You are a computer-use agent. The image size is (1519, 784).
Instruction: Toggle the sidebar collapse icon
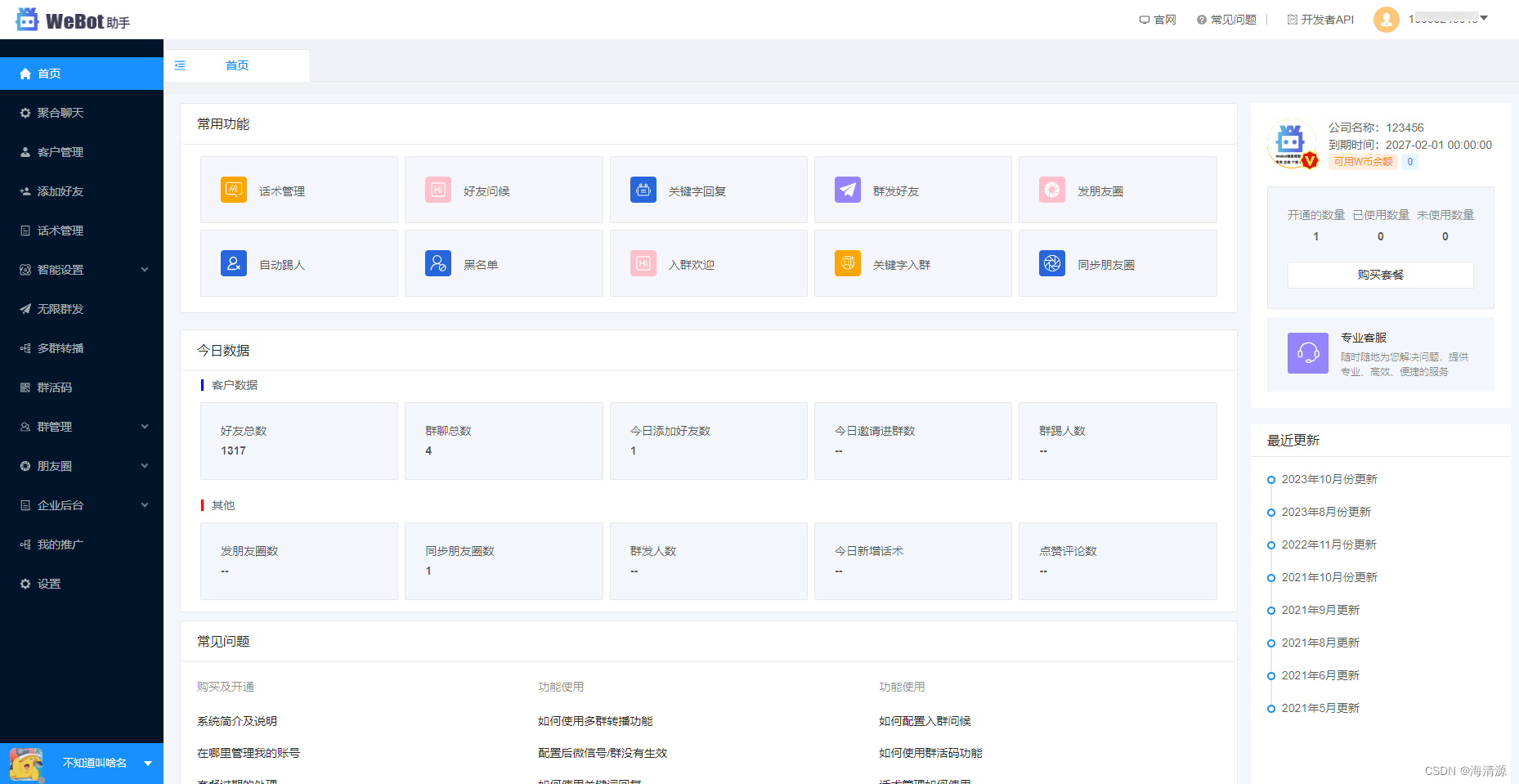point(180,65)
